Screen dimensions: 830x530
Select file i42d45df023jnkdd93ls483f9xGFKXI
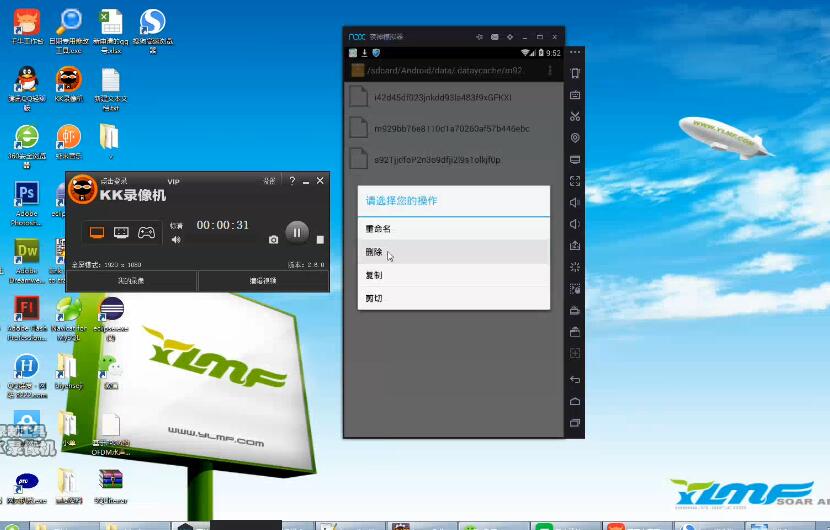454,97
